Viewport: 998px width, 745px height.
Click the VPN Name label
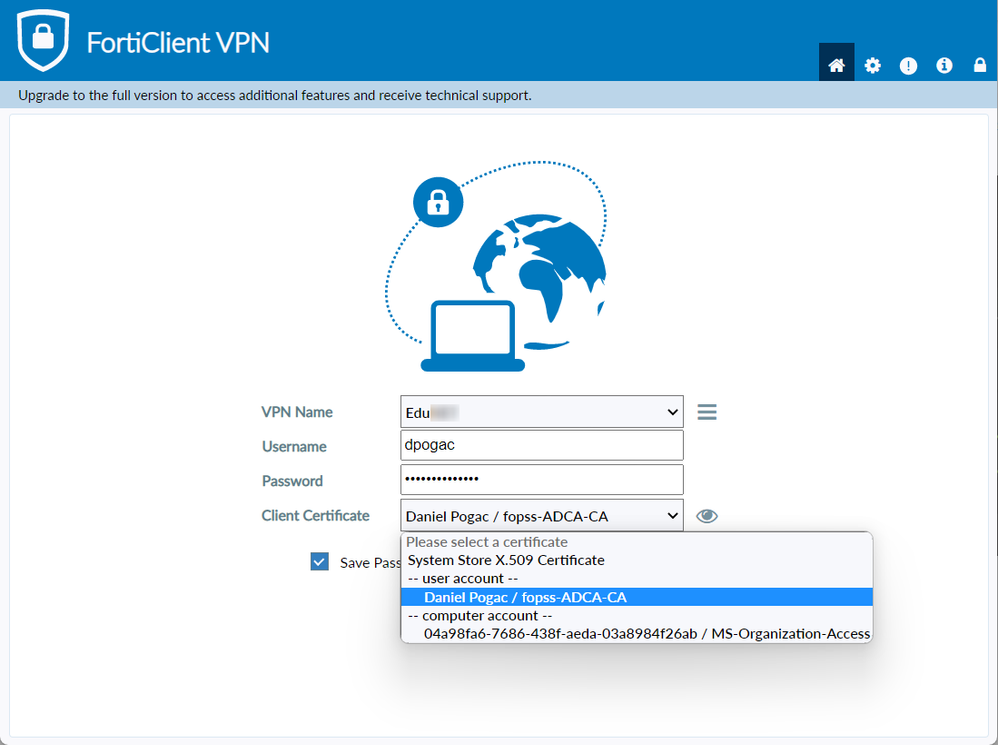(x=297, y=412)
